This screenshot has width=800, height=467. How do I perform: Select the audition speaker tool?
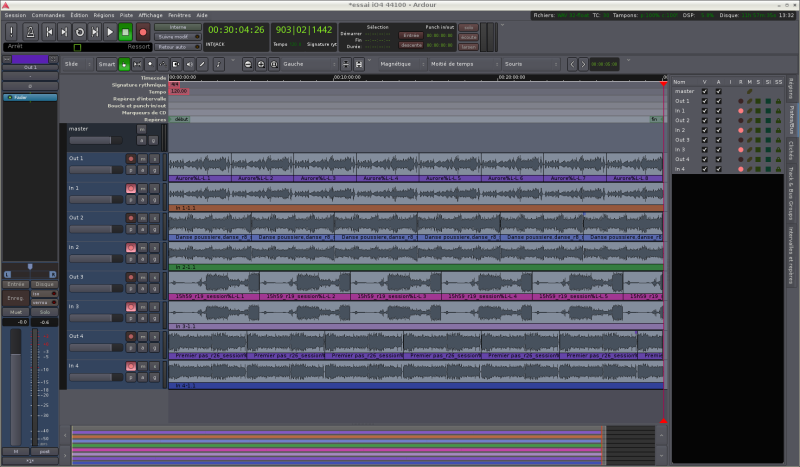coord(188,64)
